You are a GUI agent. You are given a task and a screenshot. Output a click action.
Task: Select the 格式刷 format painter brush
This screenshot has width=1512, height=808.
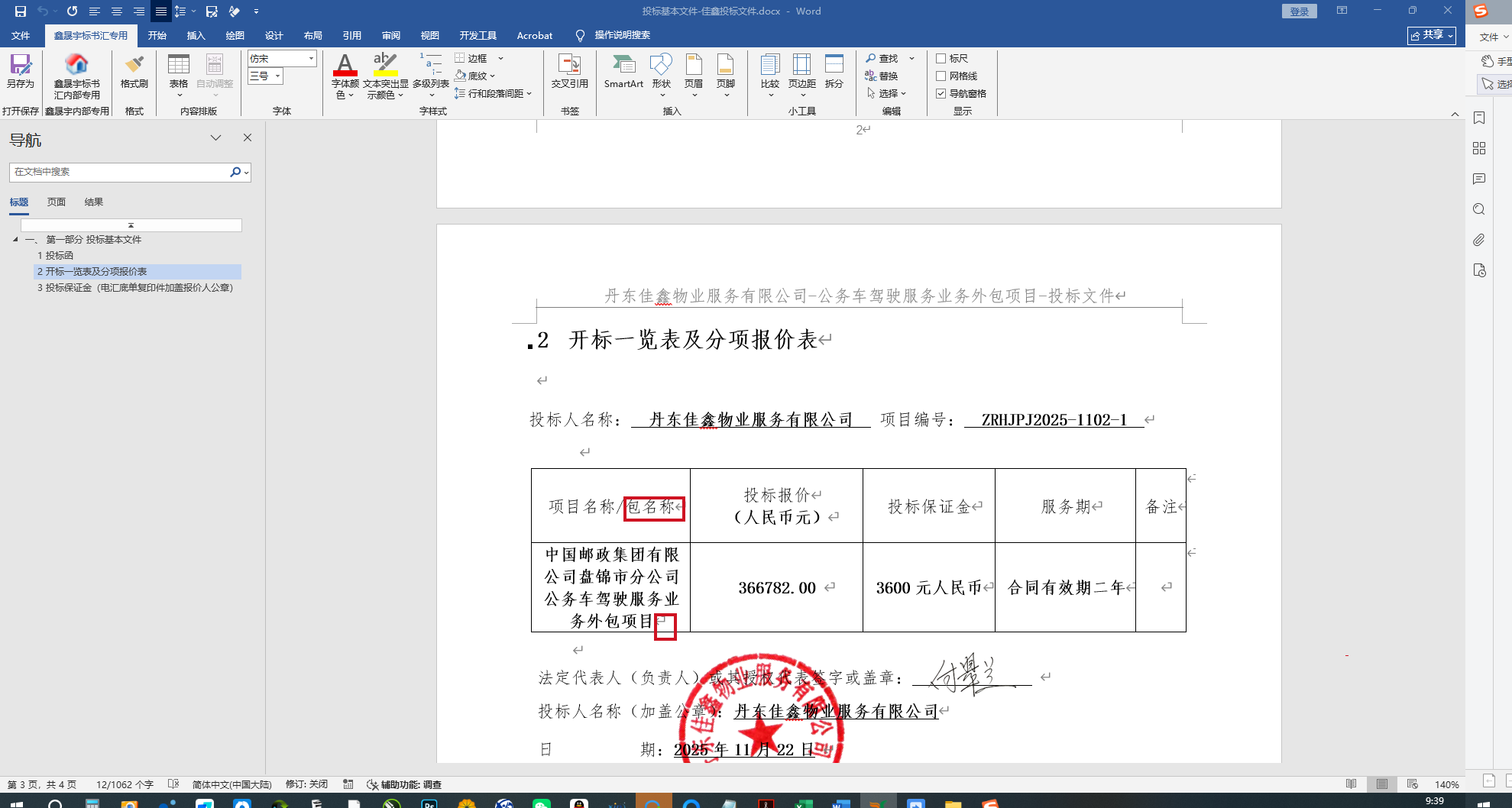[134, 71]
